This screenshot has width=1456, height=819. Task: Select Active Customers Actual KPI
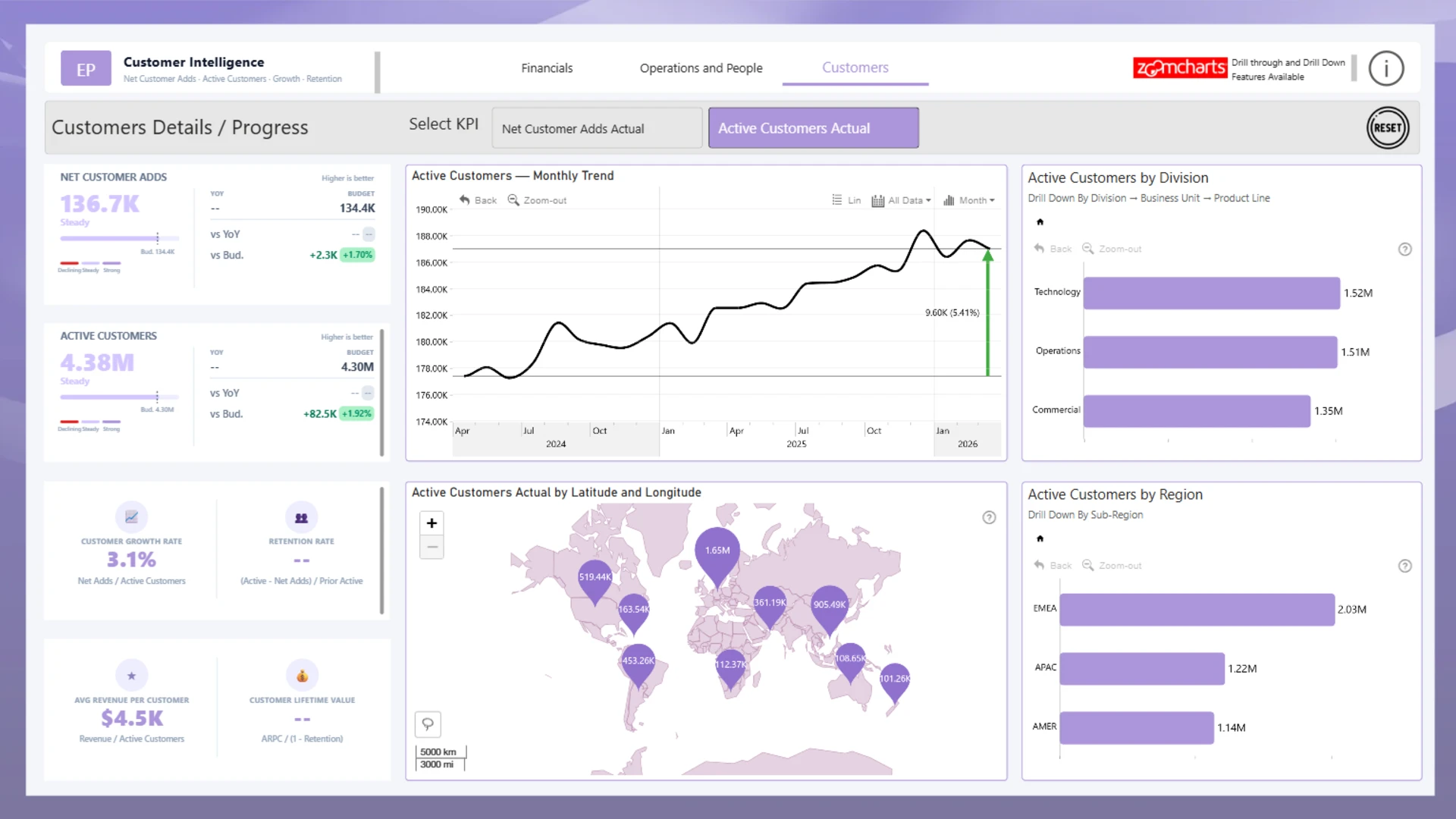pyautogui.click(x=813, y=128)
